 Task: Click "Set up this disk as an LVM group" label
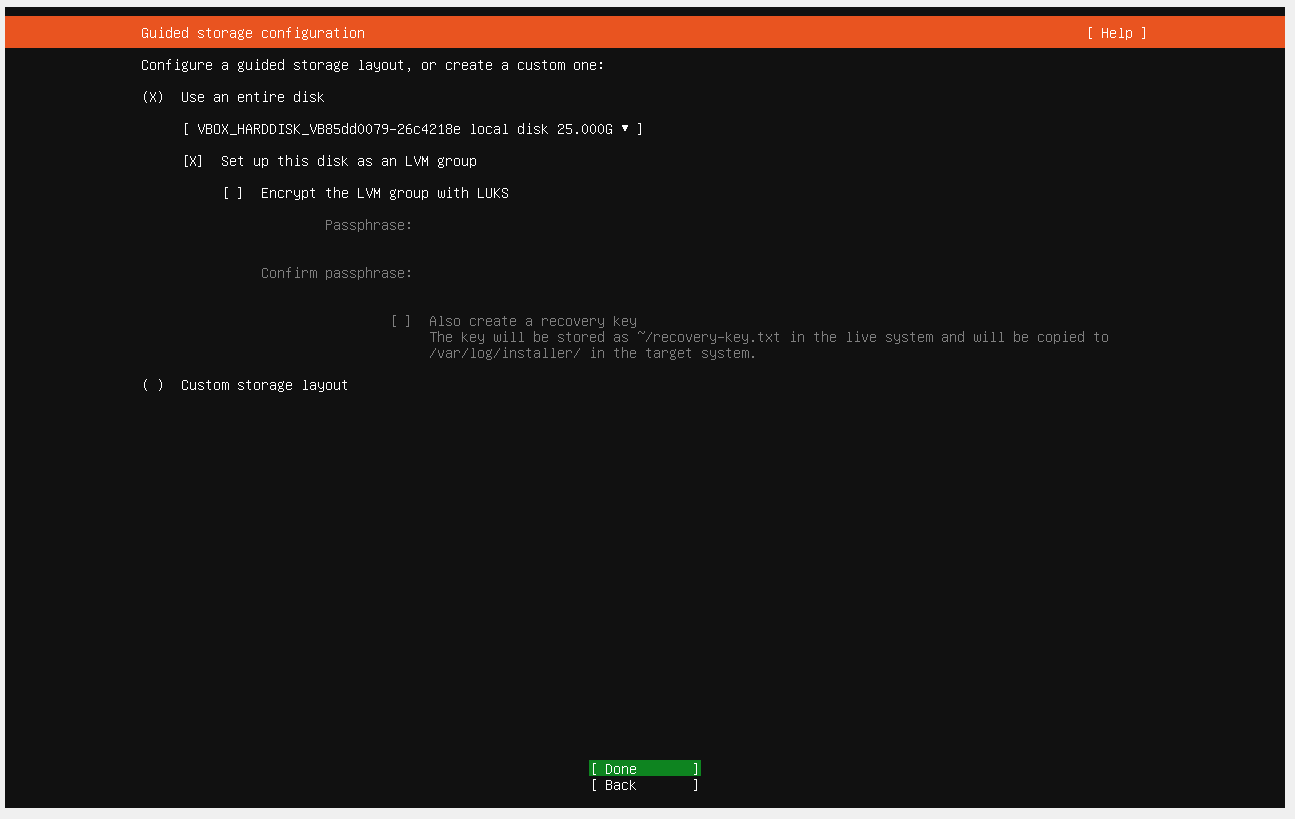[349, 161]
